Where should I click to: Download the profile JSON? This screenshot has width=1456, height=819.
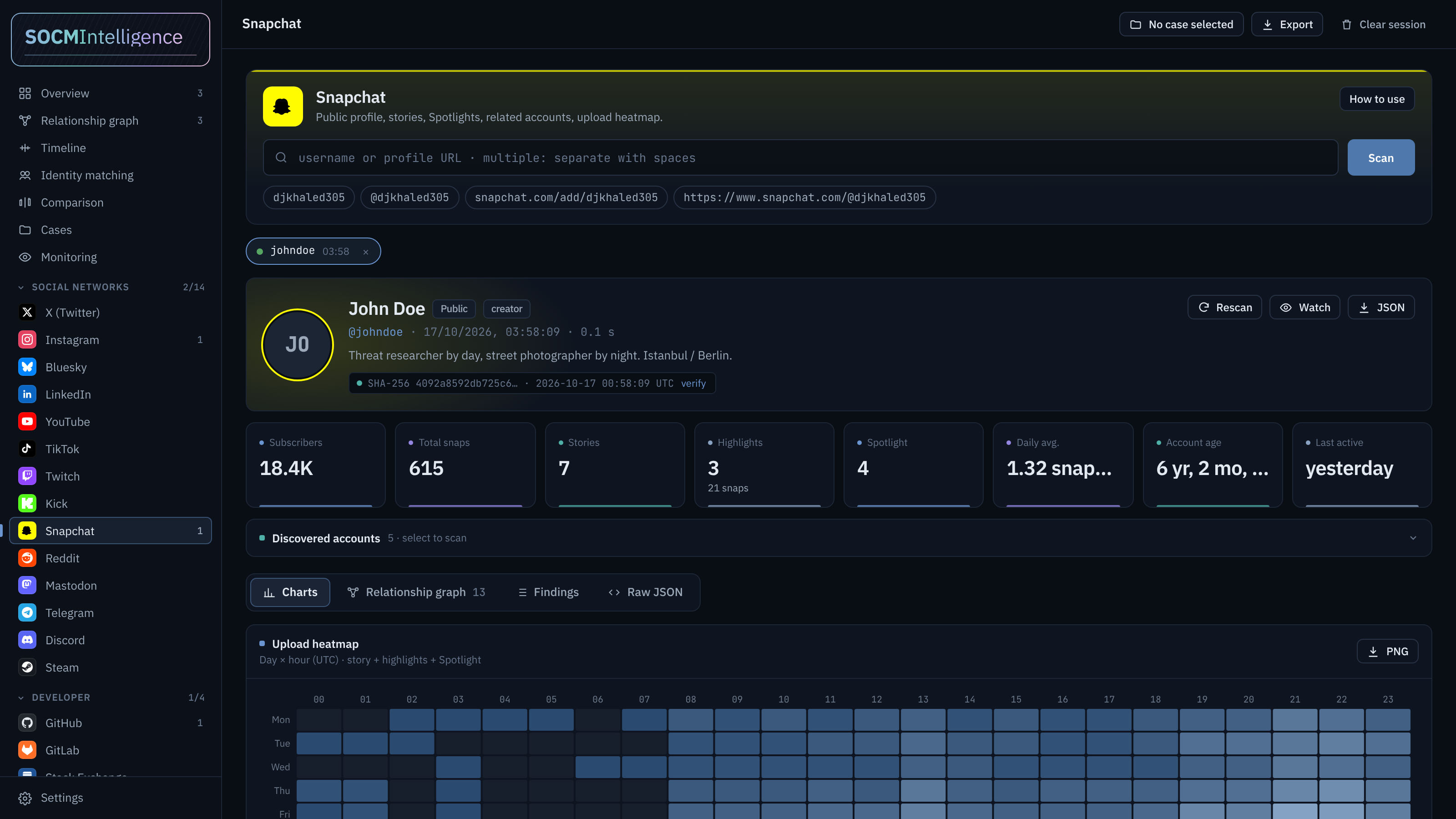[x=1381, y=308]
